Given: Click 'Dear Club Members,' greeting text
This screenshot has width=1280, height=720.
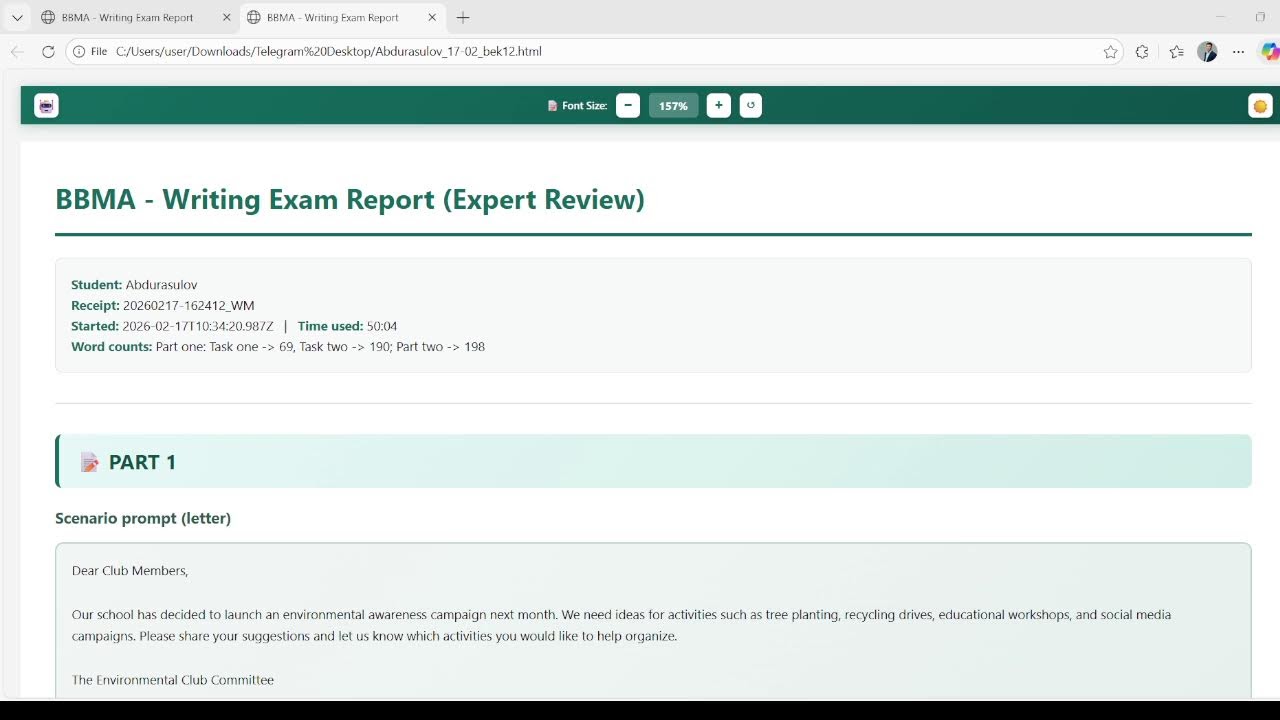Looking at the screenshot, I should coord(130,571).
